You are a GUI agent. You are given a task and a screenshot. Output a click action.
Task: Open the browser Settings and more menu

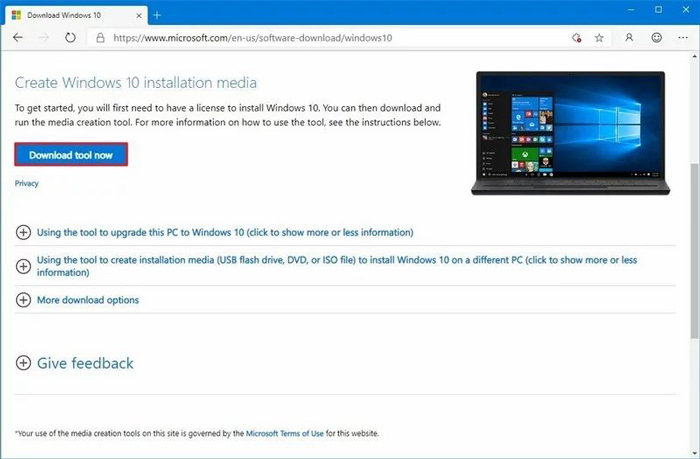click(683, 37)
